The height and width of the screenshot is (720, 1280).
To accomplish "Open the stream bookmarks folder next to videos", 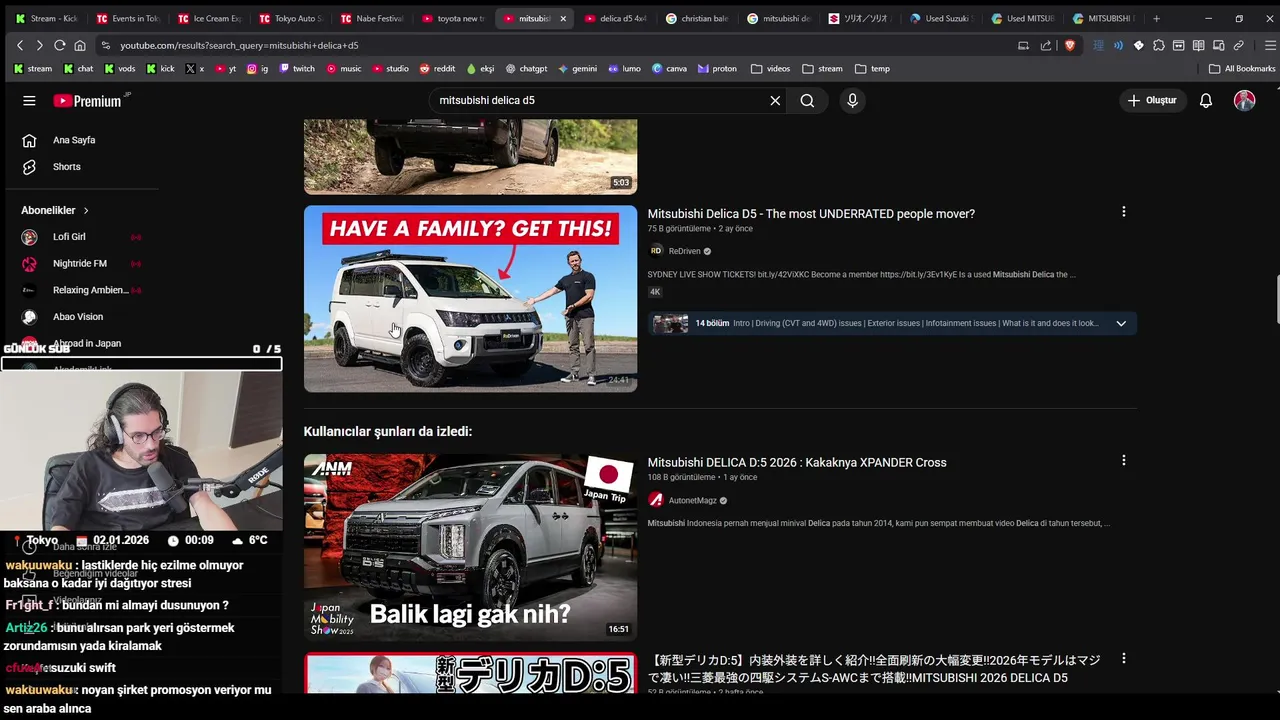I will click(823, 69).
